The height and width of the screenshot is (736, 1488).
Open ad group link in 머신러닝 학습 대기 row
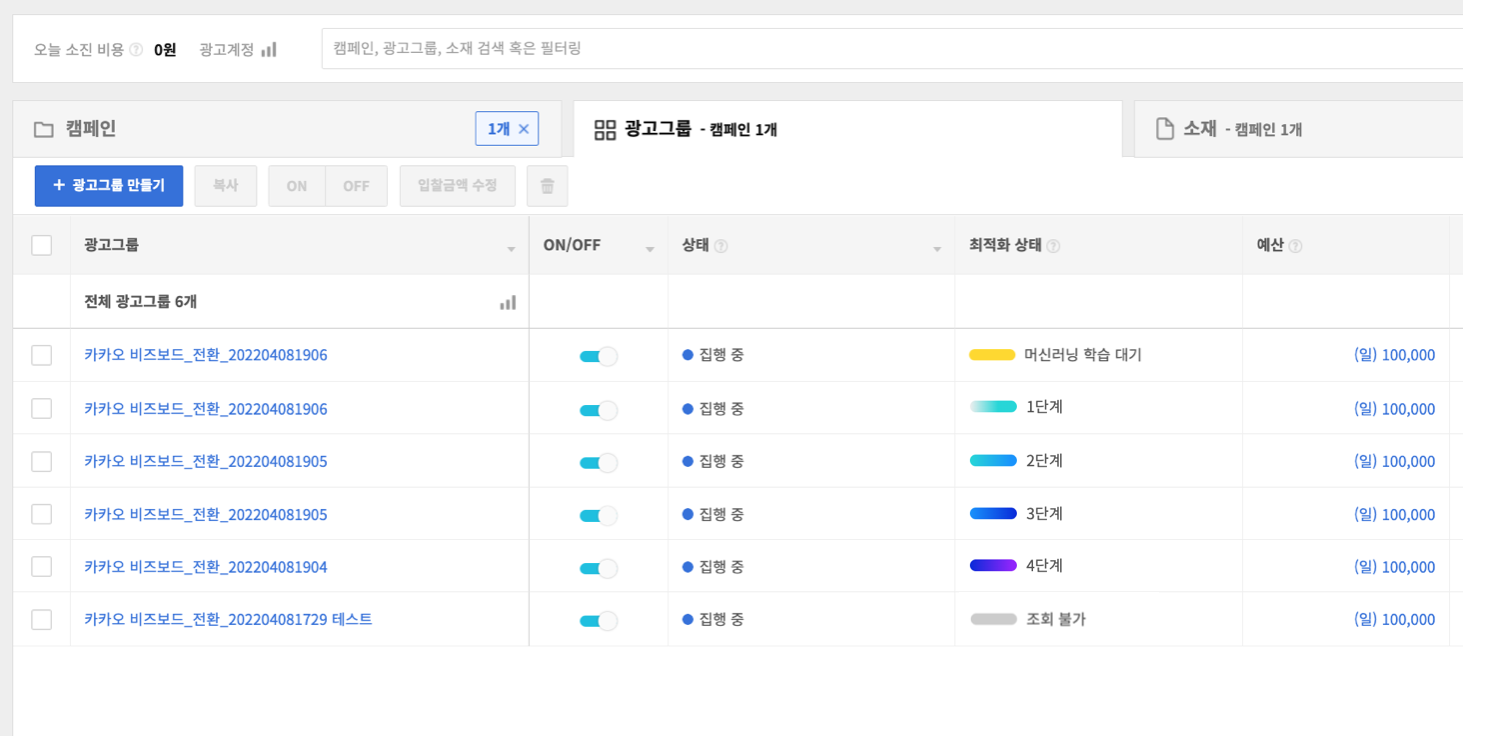pos(206,355)
